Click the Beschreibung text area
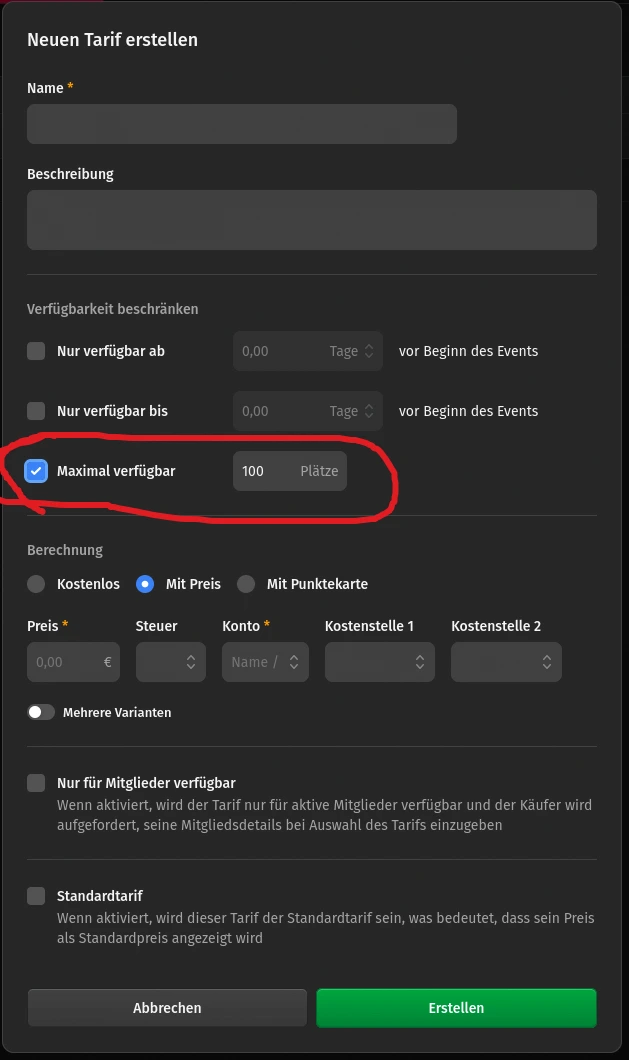This screenshot has height=1060, width=629. [312, 220]
